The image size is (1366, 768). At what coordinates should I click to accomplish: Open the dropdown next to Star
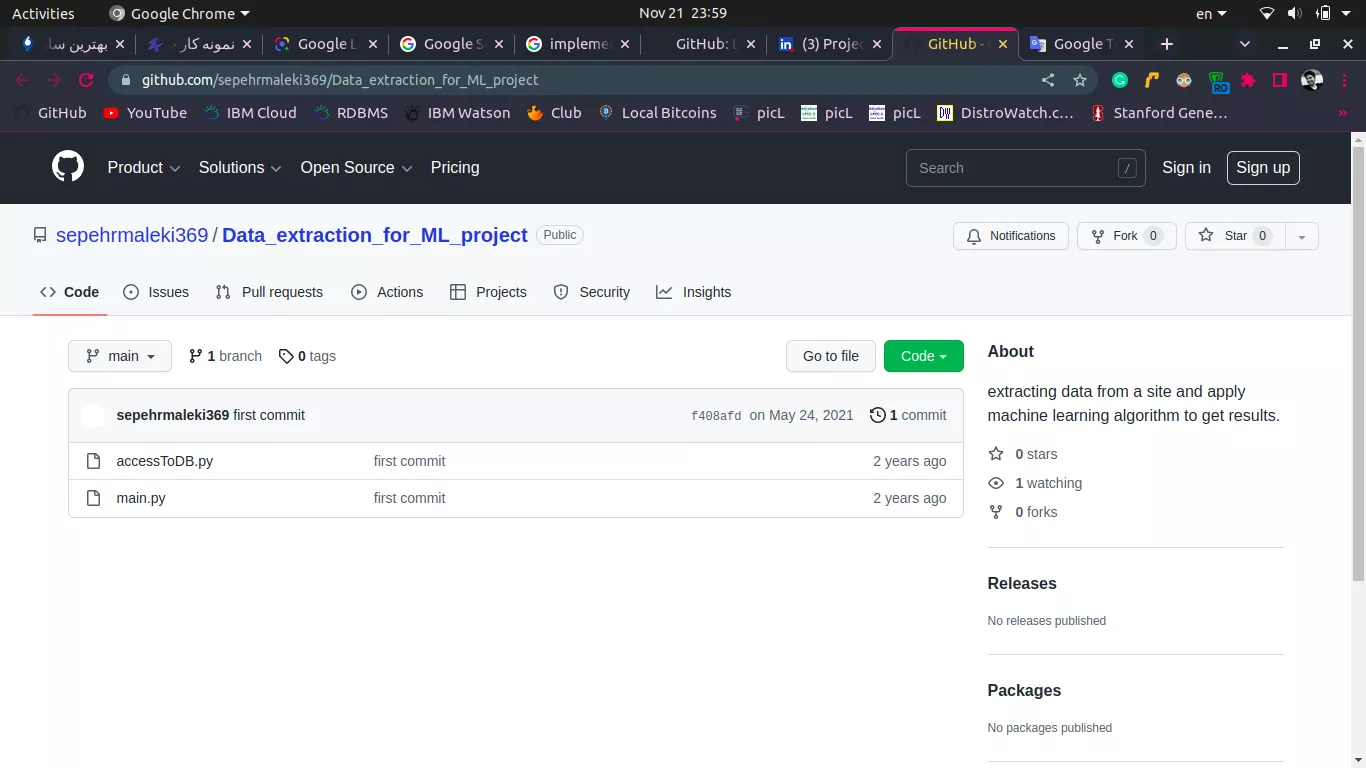(1302, 236)
